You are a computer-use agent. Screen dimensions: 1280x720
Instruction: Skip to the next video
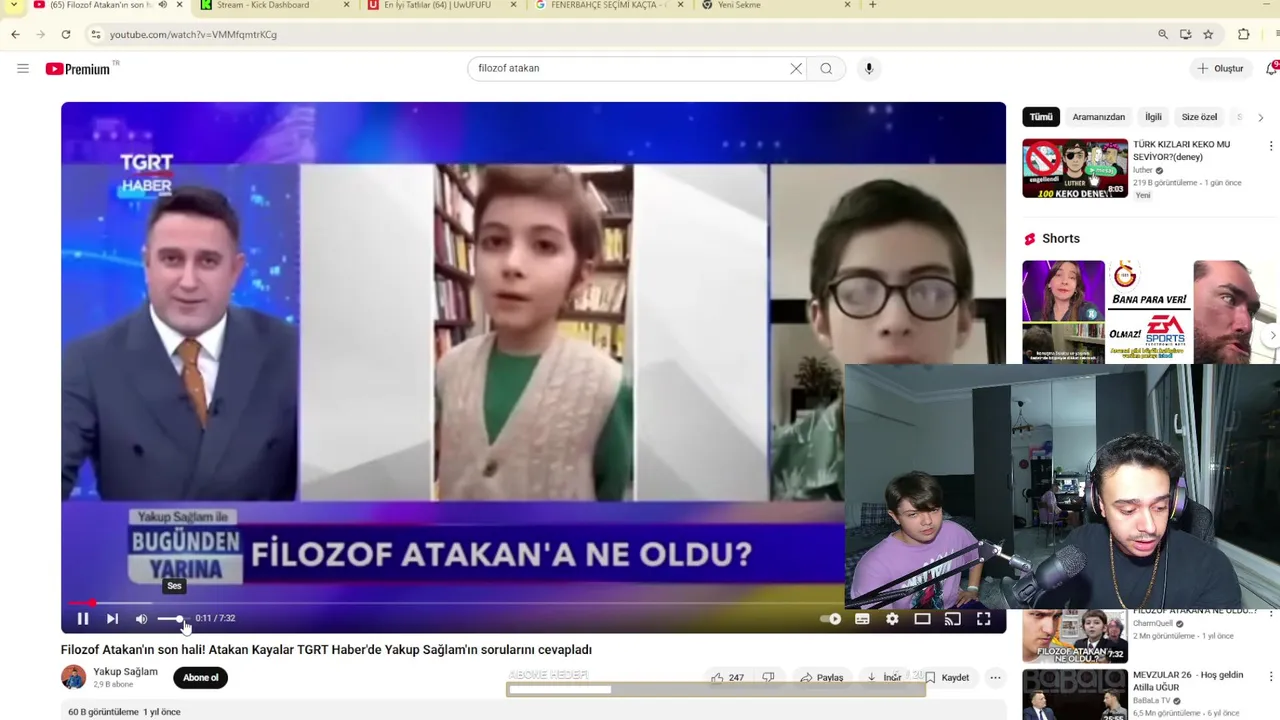pos(112,619)
